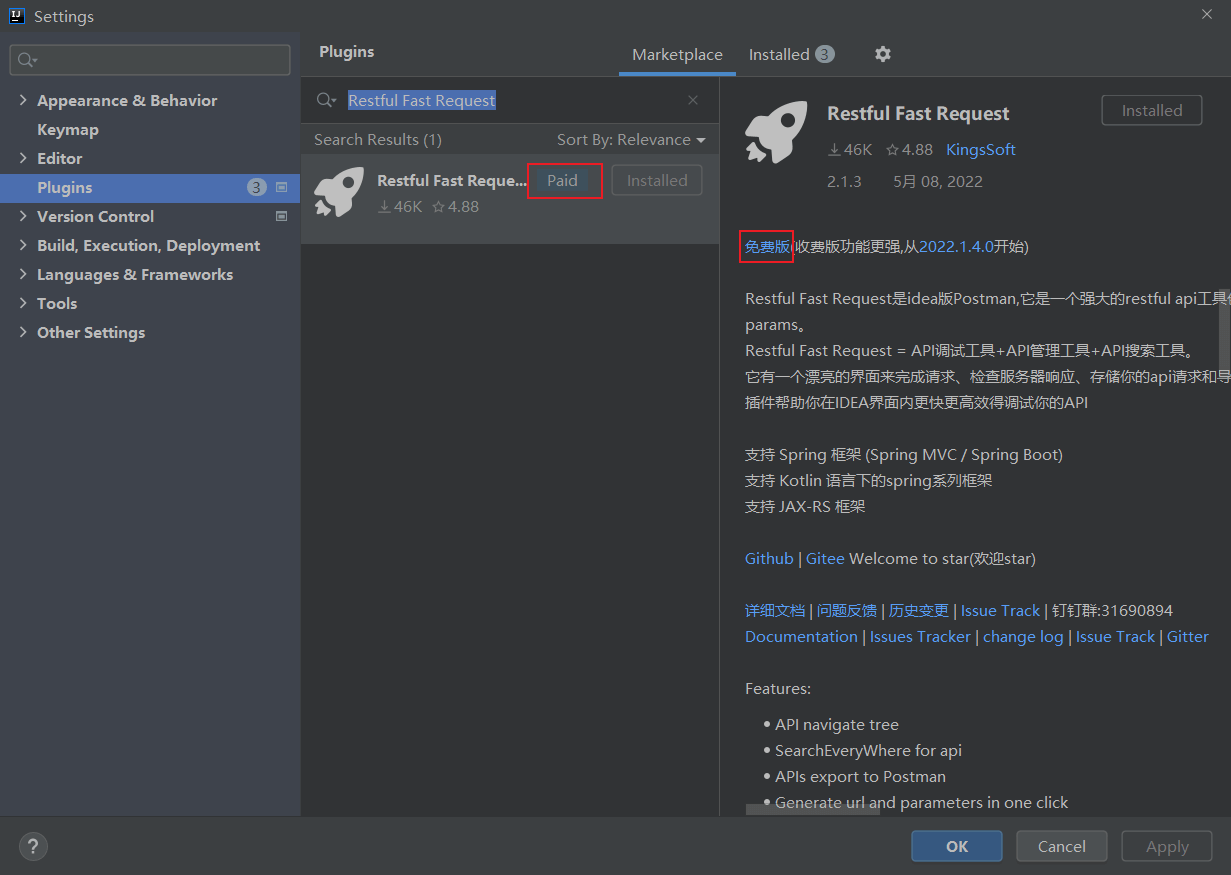Select Keymap in settings tree
The image size is (1231, 875).
point(67,129)
